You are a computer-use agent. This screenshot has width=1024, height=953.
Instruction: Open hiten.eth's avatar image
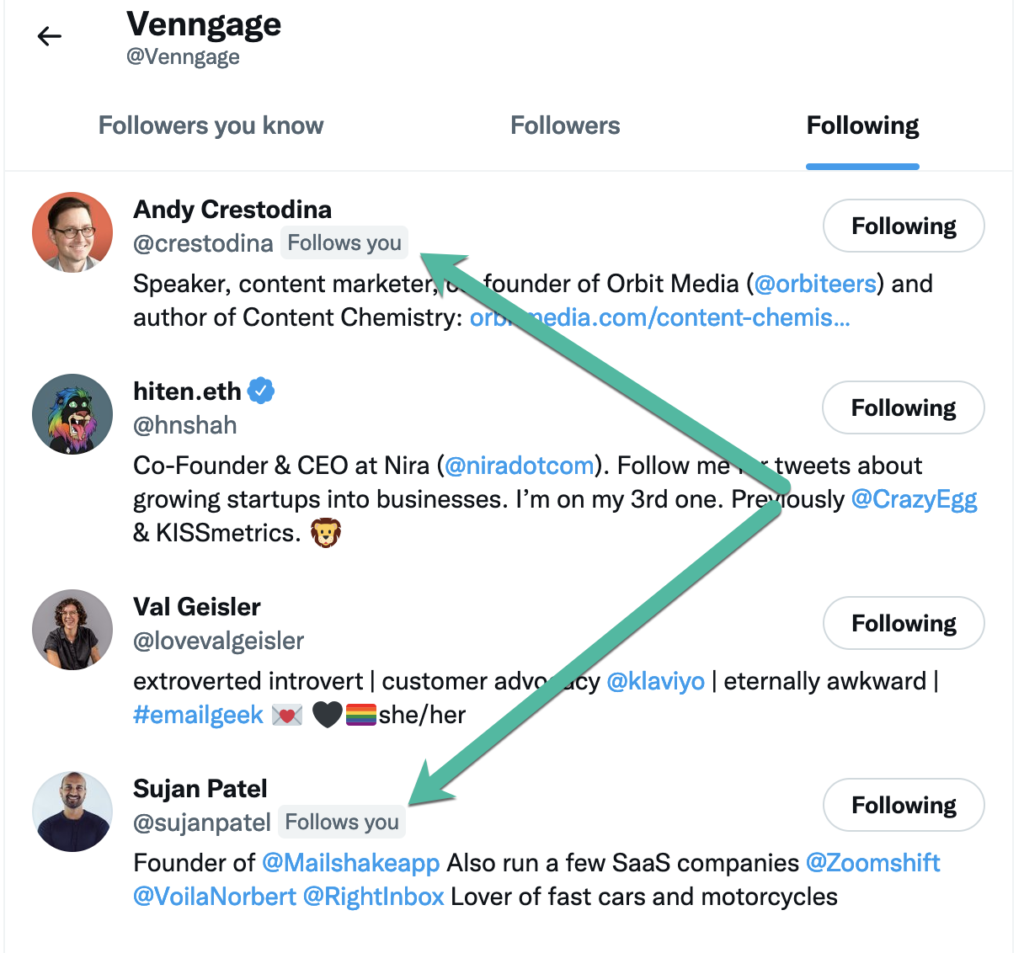(72, 414)
